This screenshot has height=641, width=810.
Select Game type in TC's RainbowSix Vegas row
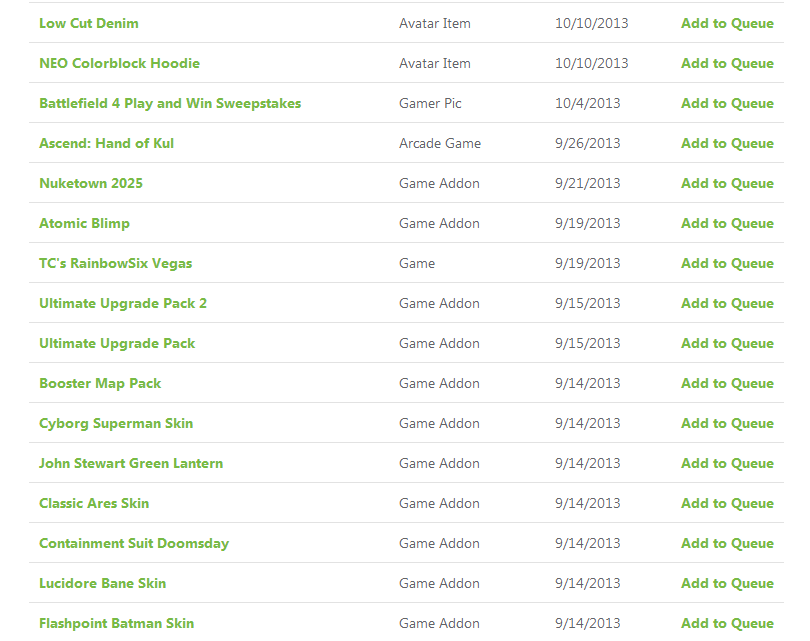tap(417, 263)
